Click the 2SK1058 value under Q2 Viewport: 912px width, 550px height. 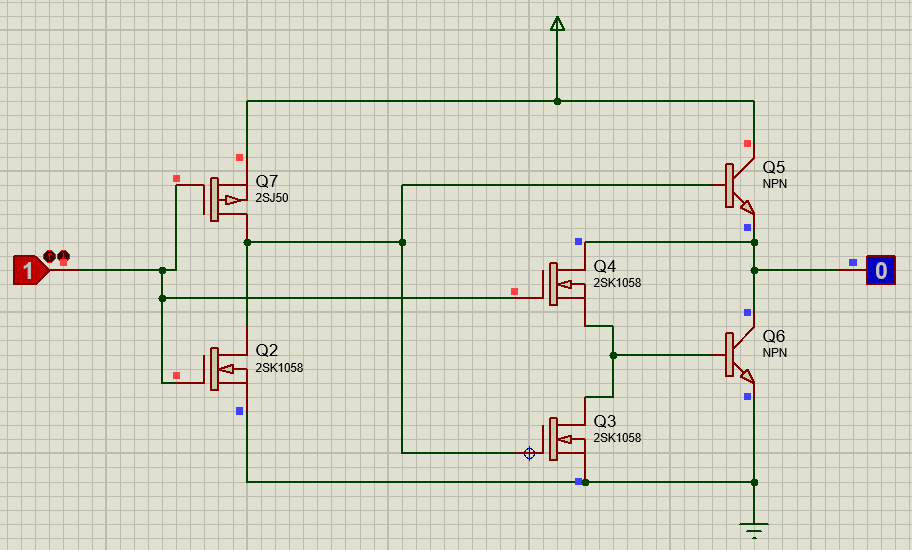tap(279, 367)
